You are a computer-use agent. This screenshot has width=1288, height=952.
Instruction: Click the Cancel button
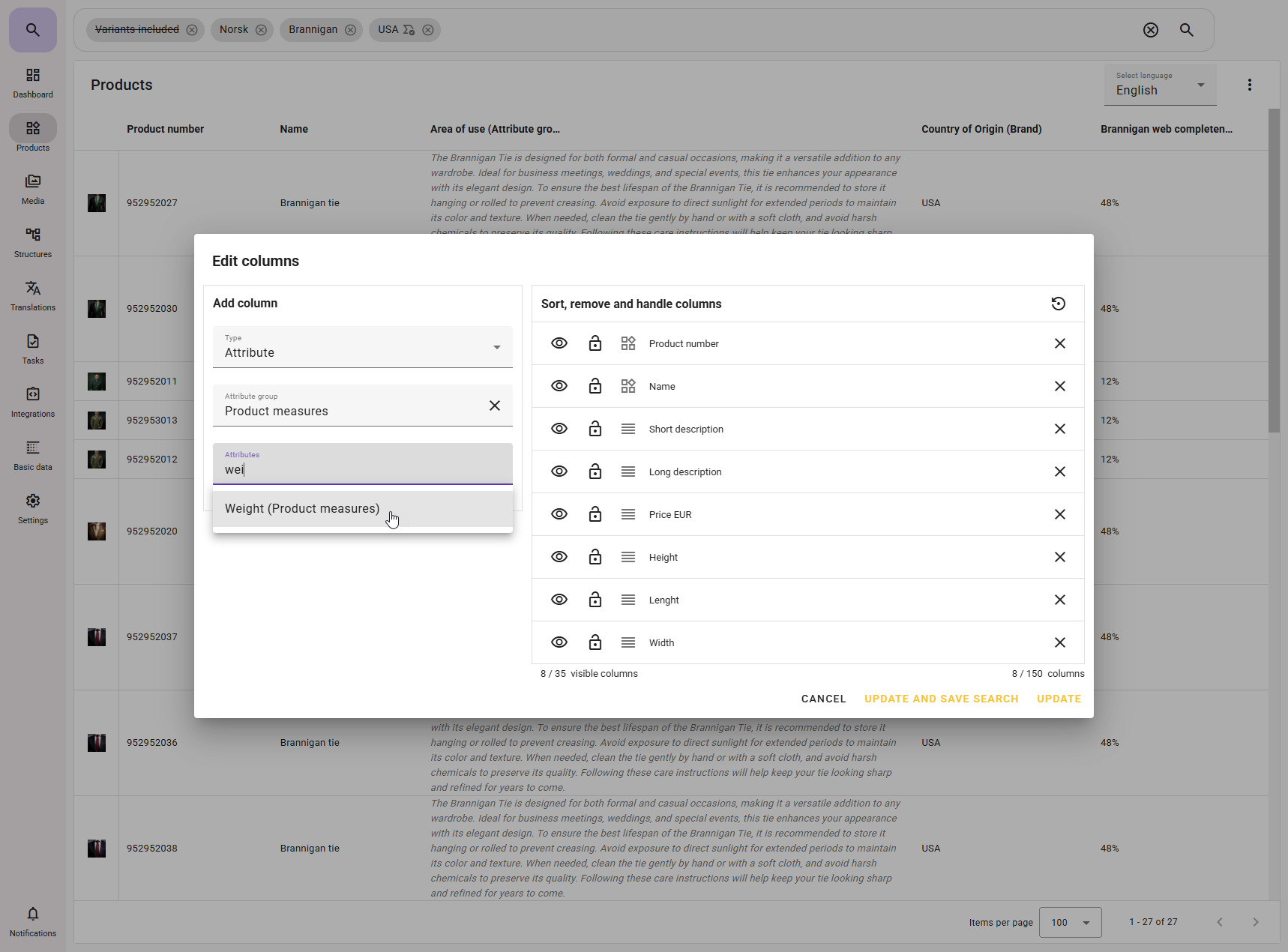tap(823, 699)
